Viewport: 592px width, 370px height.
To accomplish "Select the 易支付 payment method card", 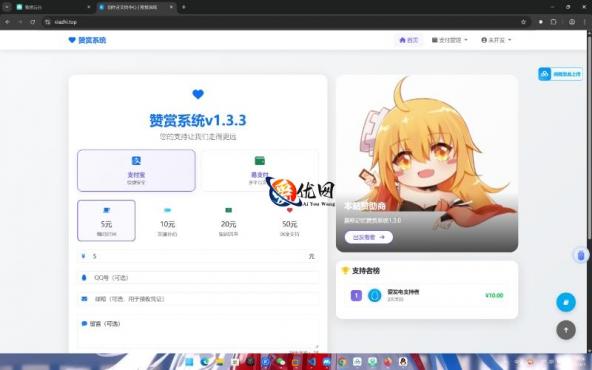I will [x=259, y=171].
